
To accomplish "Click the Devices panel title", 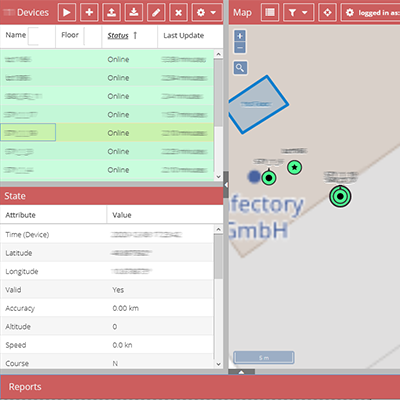I will click(x=33, y=12).
